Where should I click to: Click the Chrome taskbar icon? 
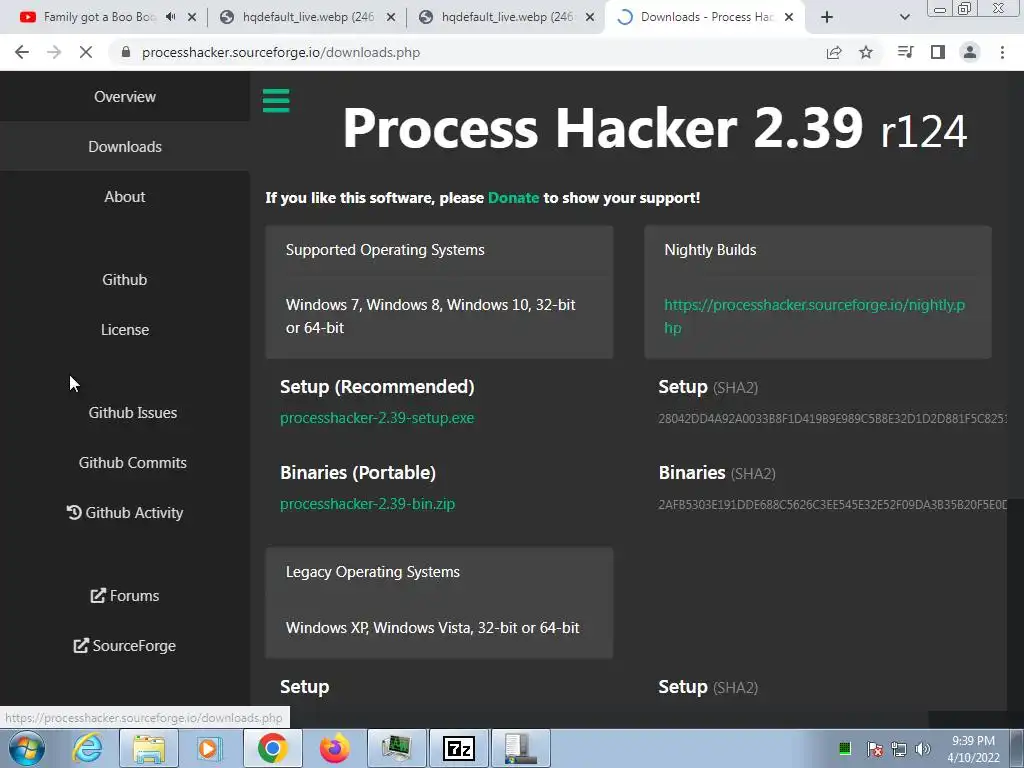point(272,748)
